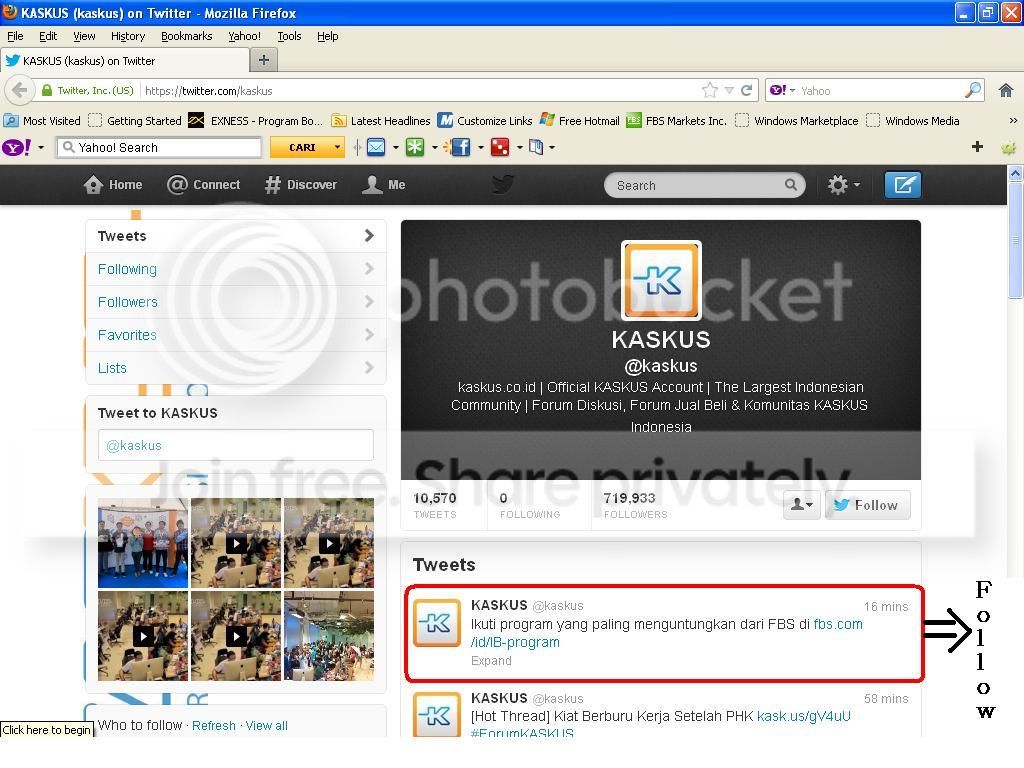Click the Twitter bird logo in navbar

tap(503, 185)
